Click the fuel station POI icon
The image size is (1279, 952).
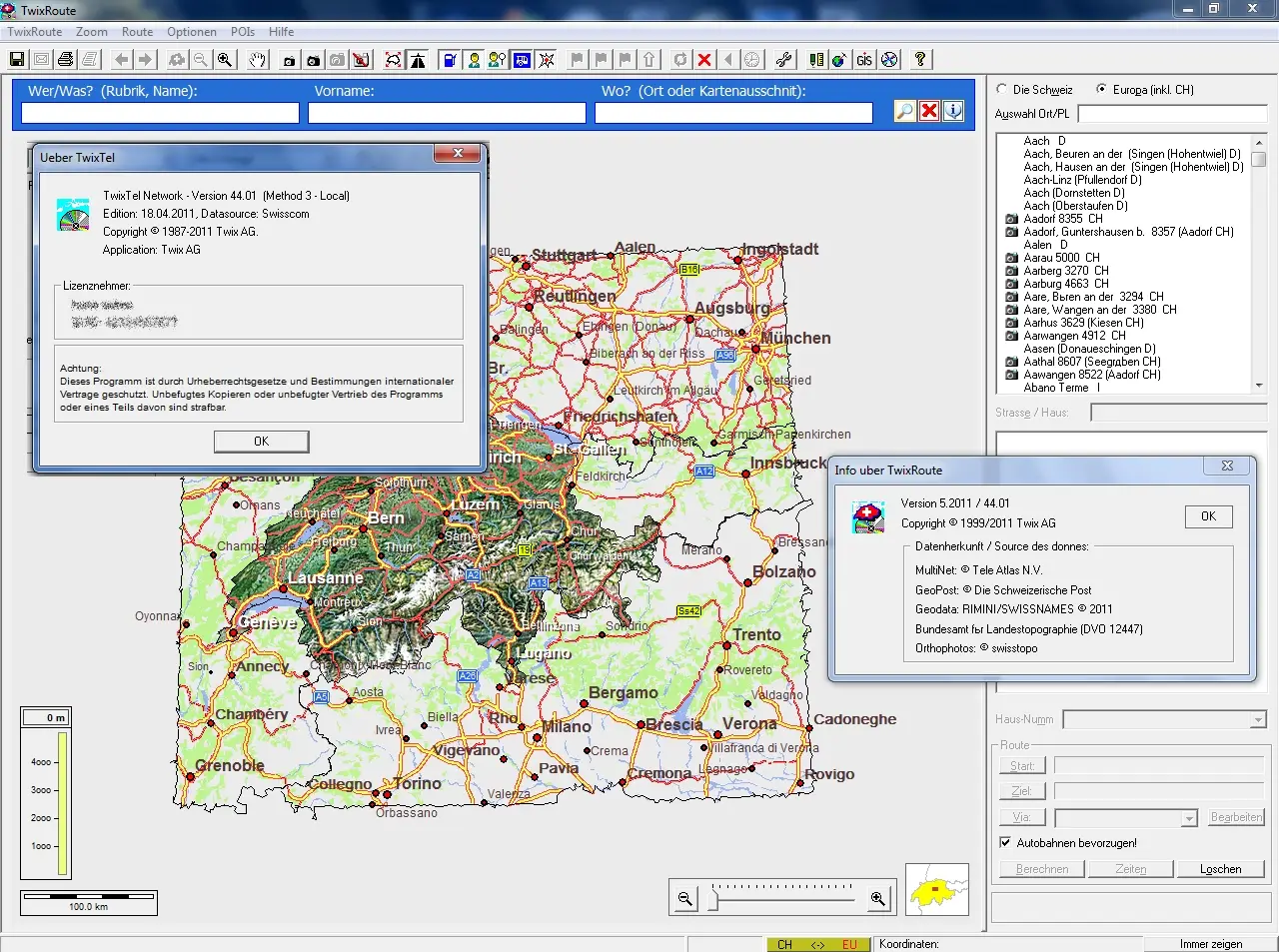click(x=449, y=59)
